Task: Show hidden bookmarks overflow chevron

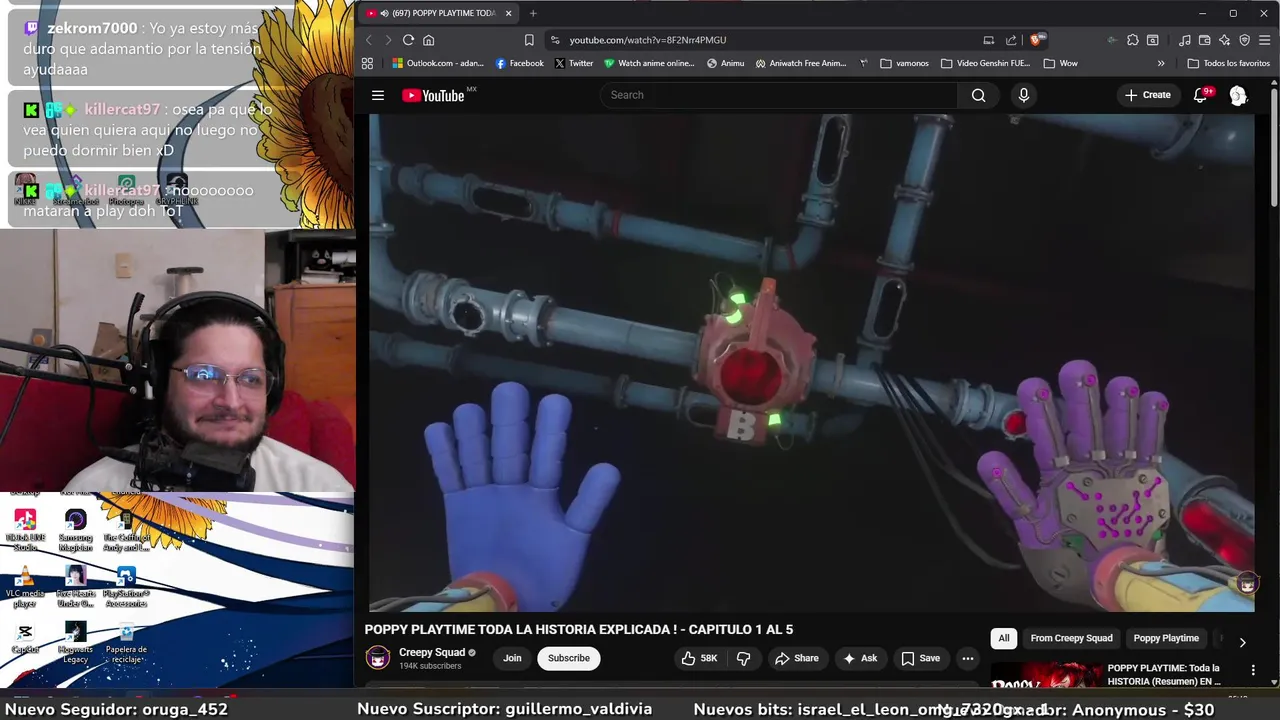Action: tap(1161, 63)
